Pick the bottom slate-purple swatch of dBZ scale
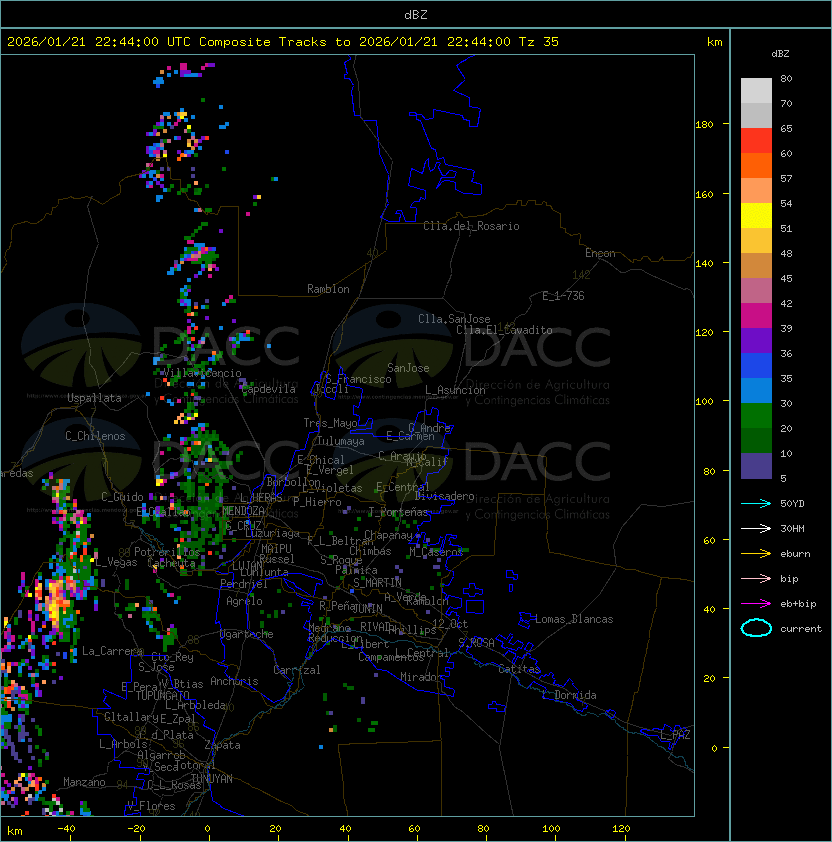 tap(756, 466)
